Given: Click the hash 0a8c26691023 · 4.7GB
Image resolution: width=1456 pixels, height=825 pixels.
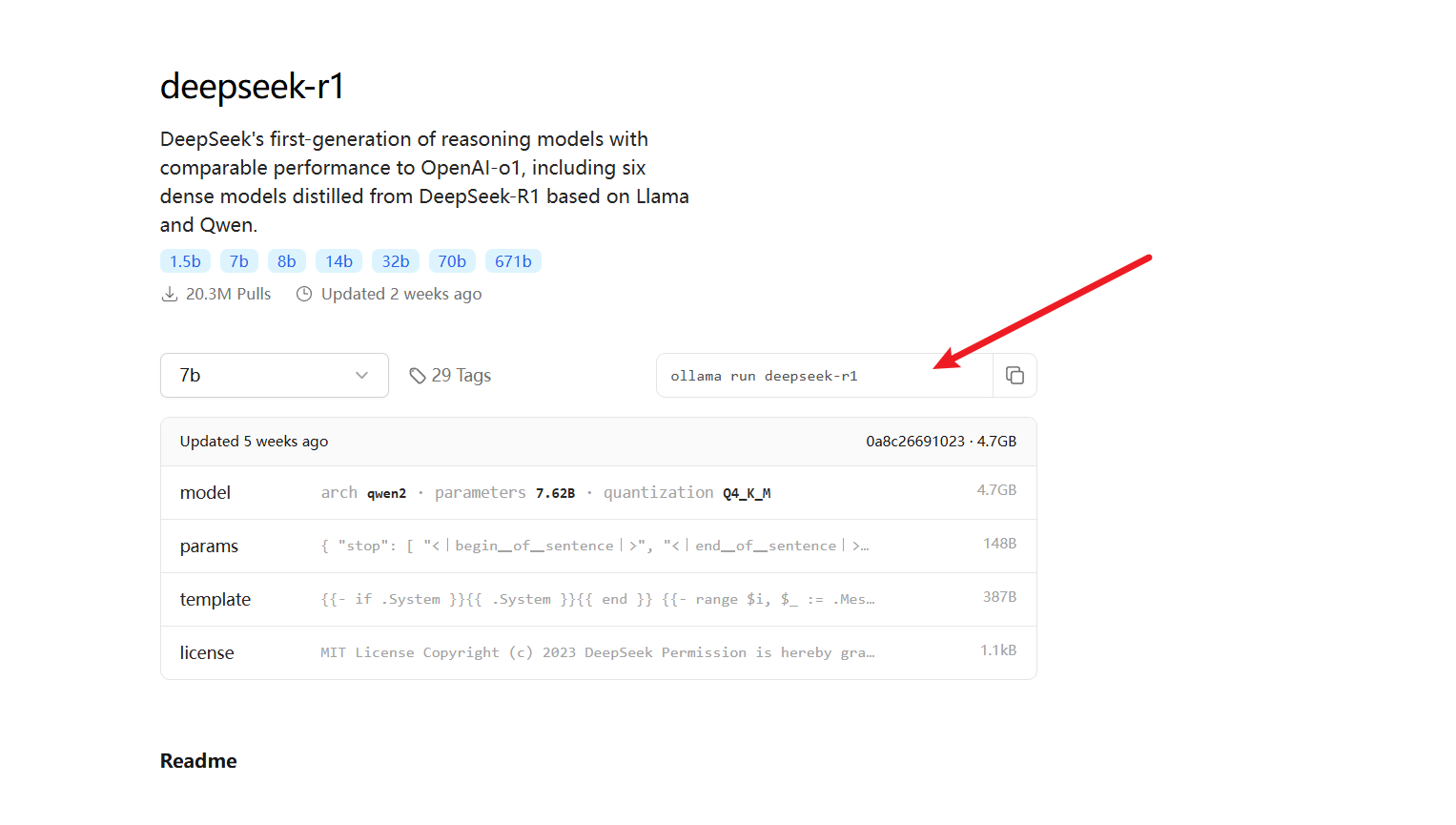Looking at the screenshot, I should pyautogui.click(x=941, y=442).
